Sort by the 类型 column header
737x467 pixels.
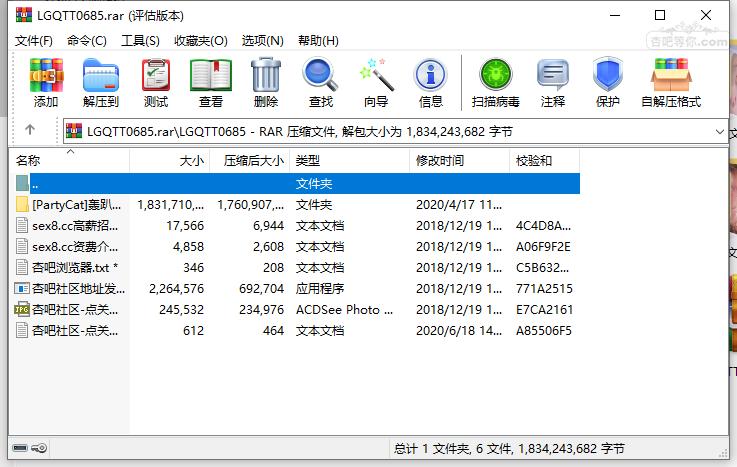[350, 161]
